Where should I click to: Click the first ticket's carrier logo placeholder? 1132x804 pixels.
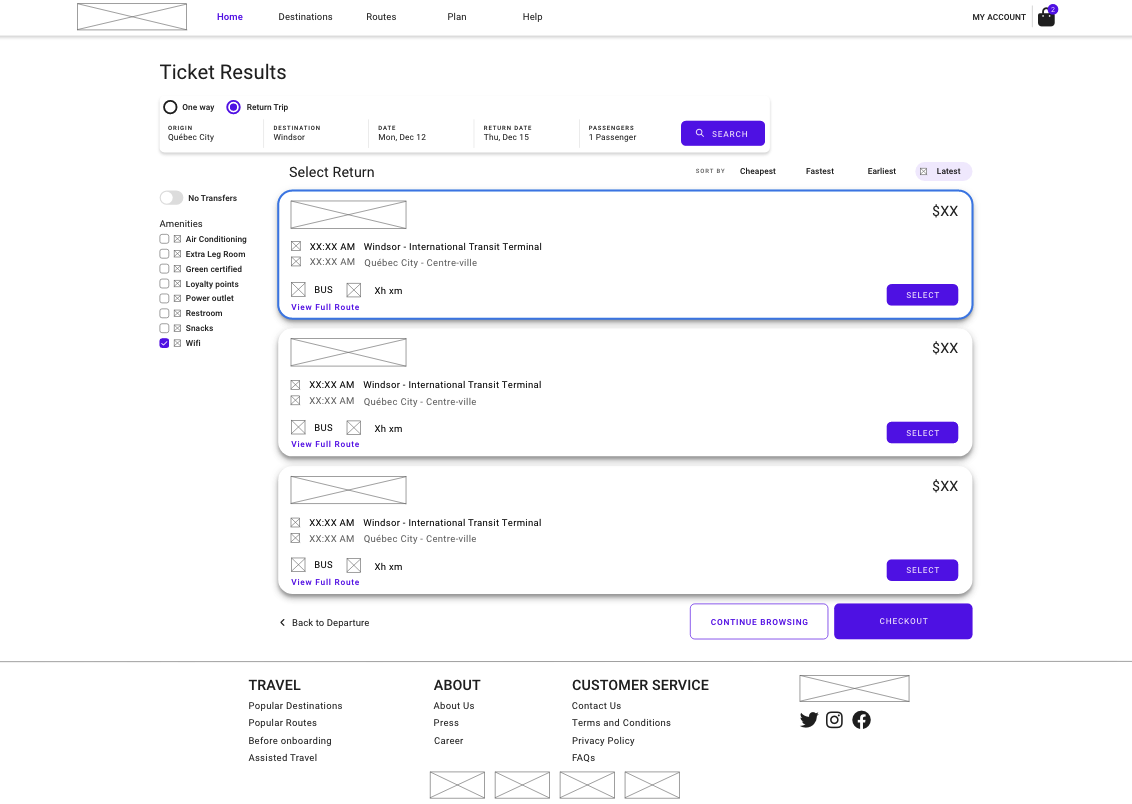pos(348,215)
